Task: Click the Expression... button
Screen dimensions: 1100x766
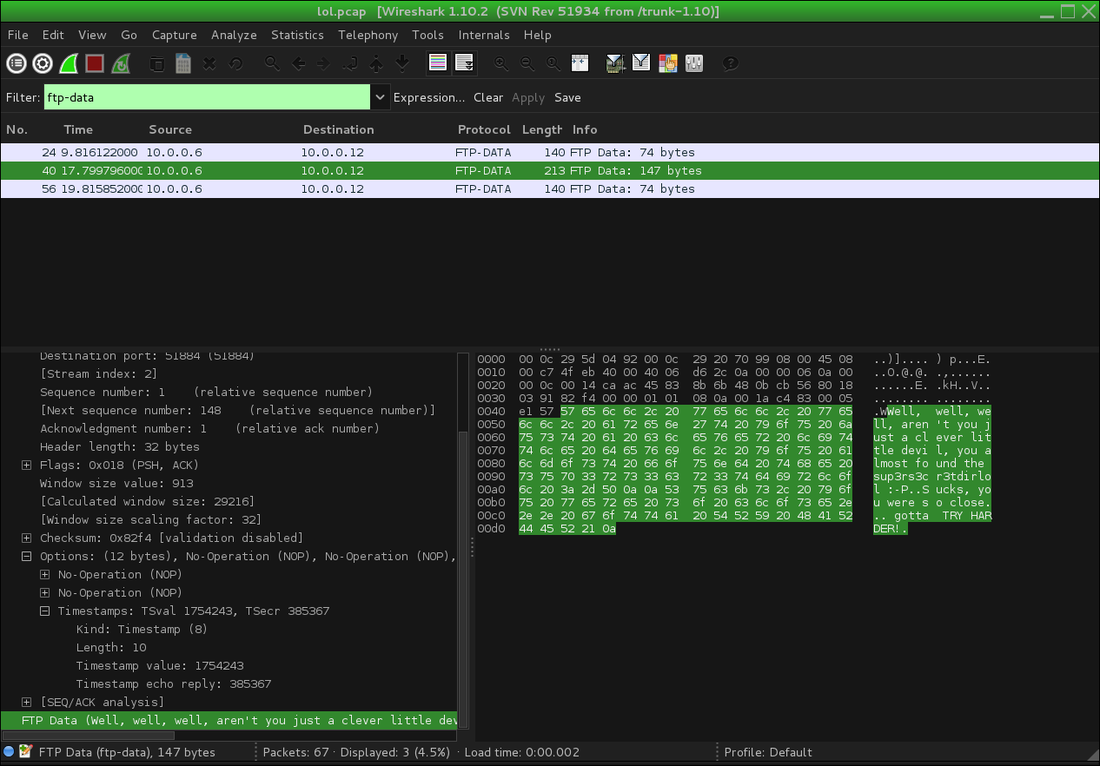Action: [429, 98]
